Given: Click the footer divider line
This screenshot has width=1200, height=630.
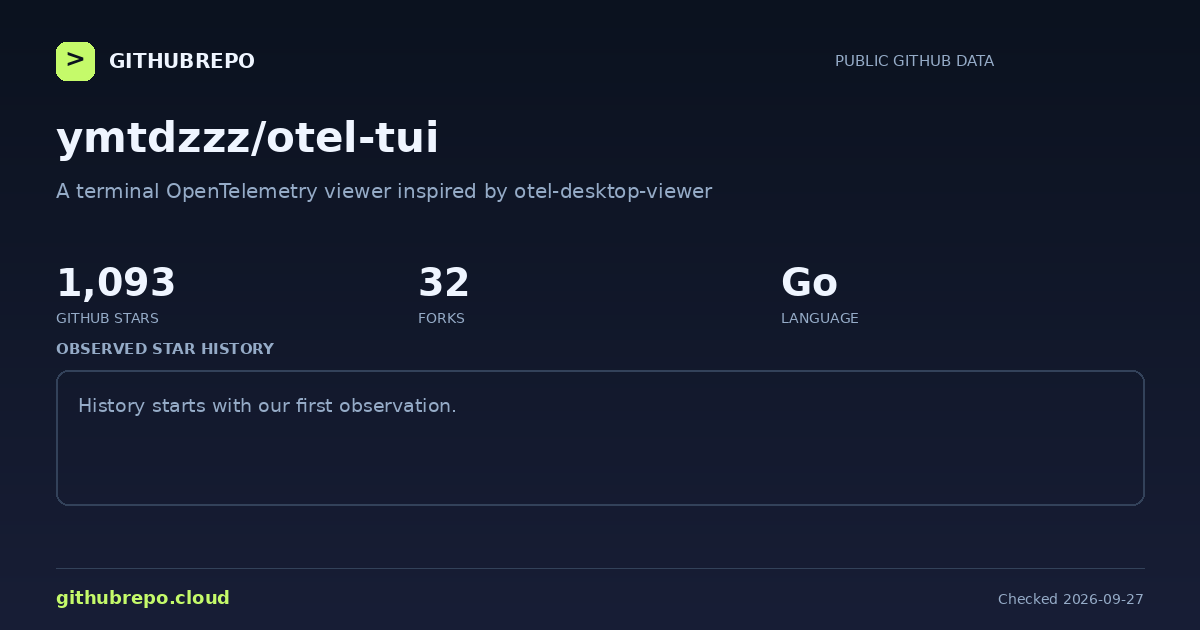Looking at the screenshot, I should click(600, 568).
